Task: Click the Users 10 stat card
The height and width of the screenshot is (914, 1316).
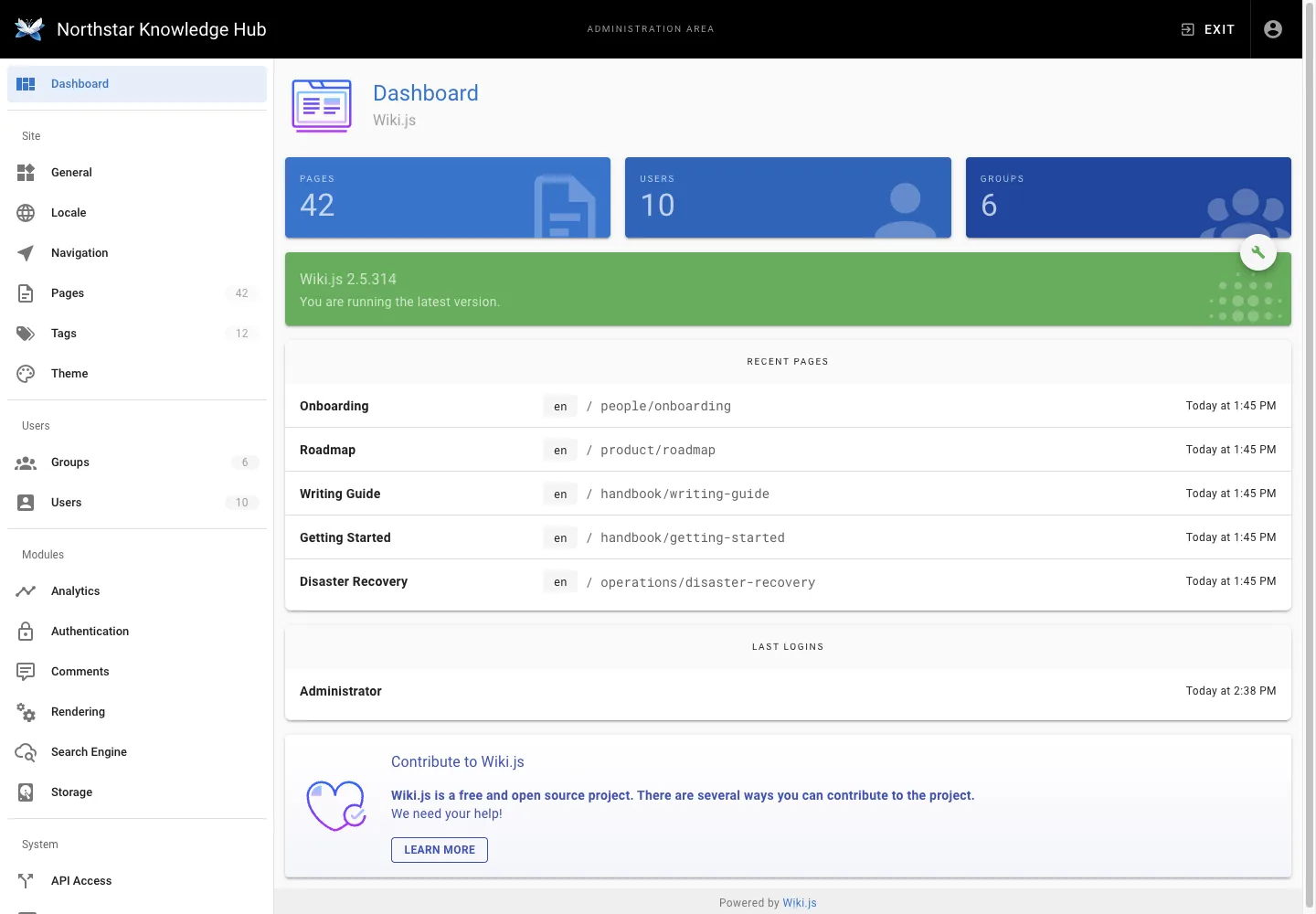Action: click(788, 197)
